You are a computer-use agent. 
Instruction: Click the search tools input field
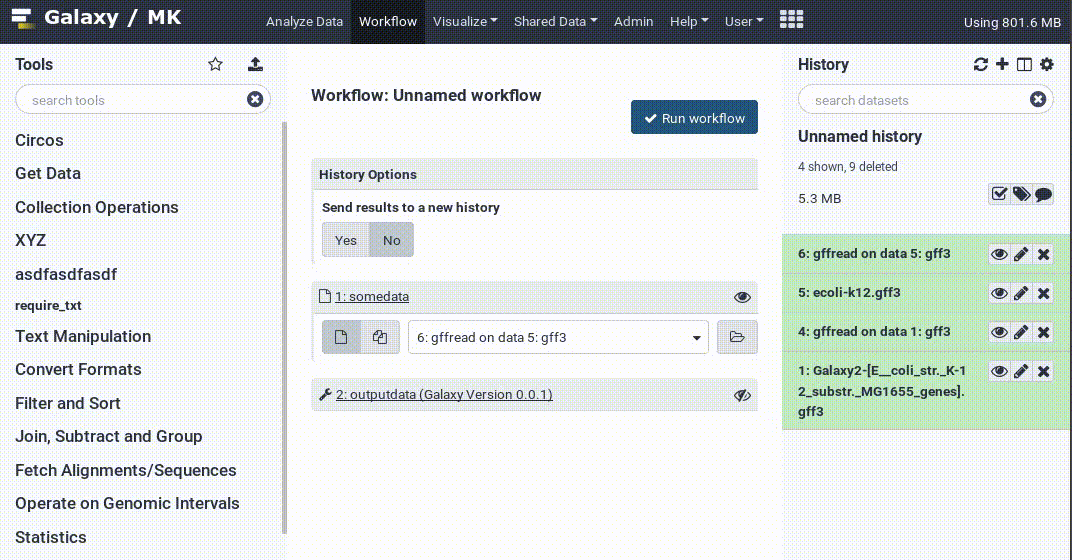tap(130, 100)
